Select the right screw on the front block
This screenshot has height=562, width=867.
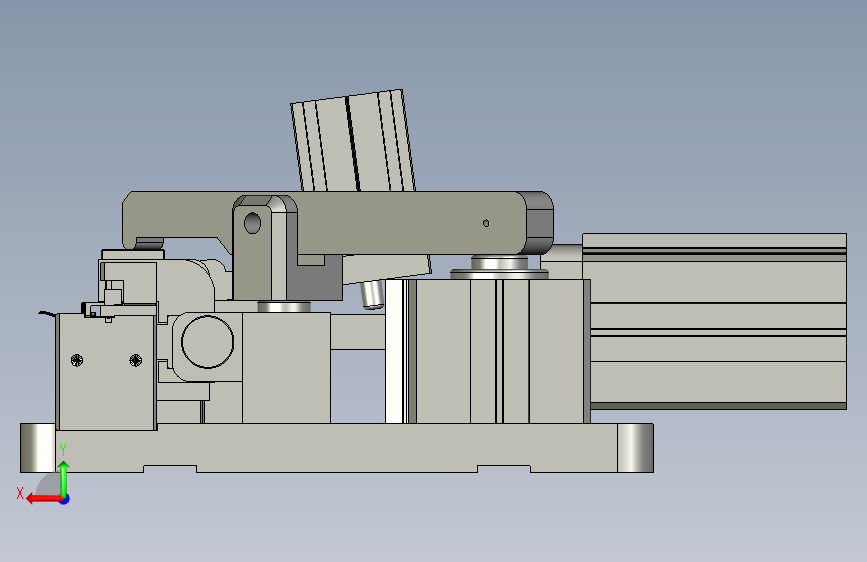[135, 361]
